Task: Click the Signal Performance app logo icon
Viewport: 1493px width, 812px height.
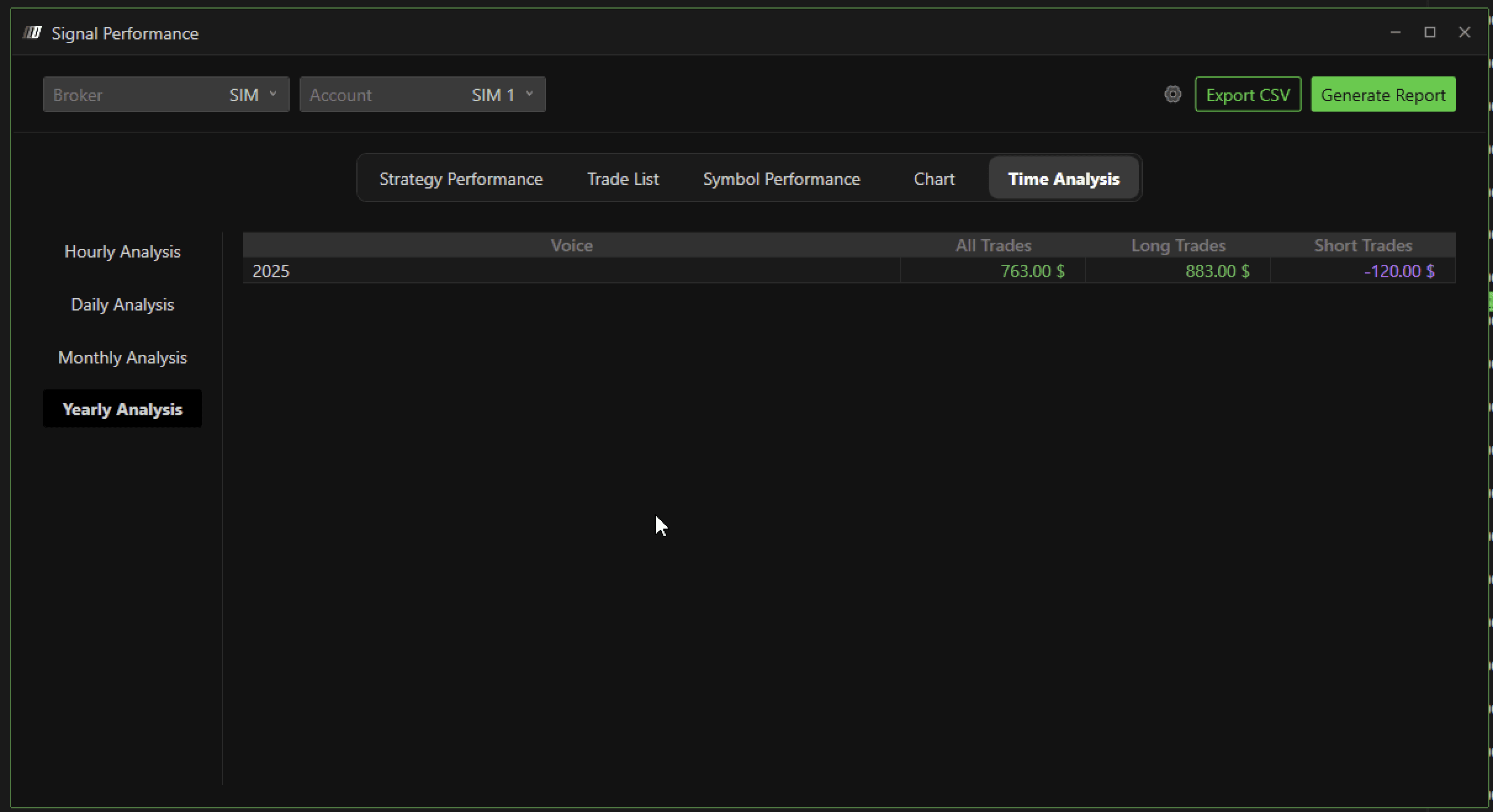Action: [33, 33]
